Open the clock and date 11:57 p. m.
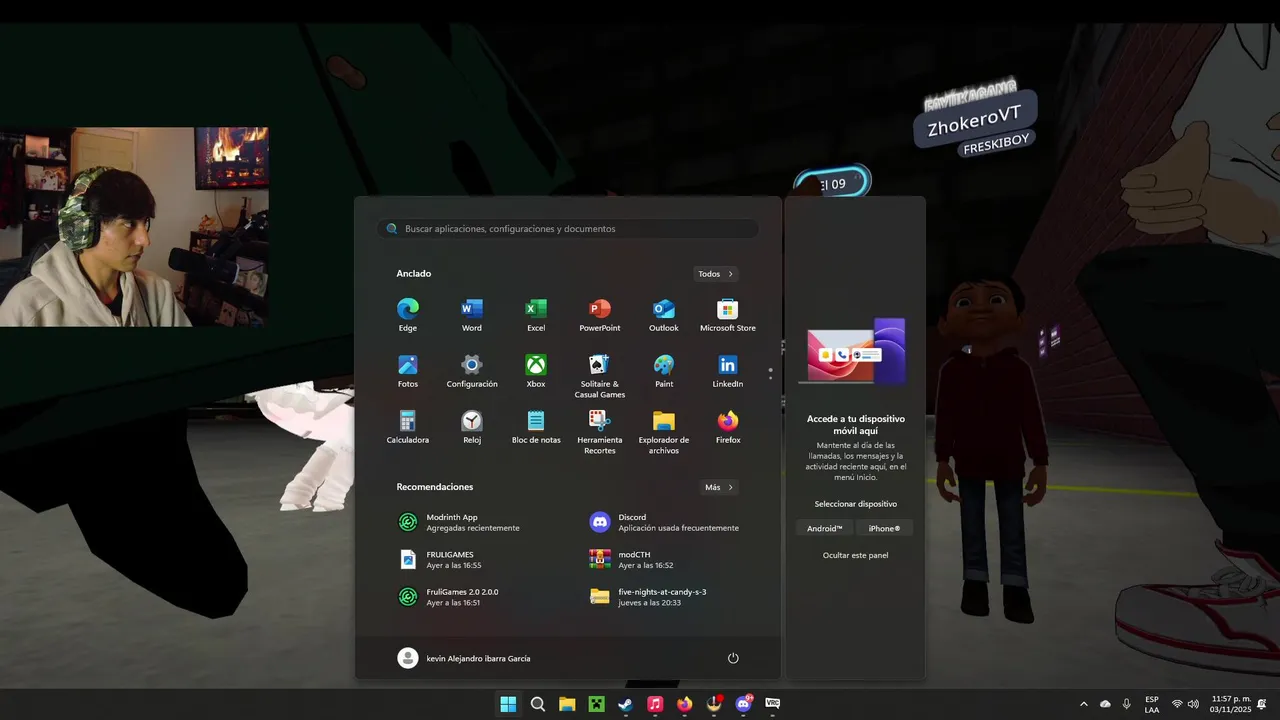The height and width of the screenshot is (720, 1280). (x=1230, y=704)
